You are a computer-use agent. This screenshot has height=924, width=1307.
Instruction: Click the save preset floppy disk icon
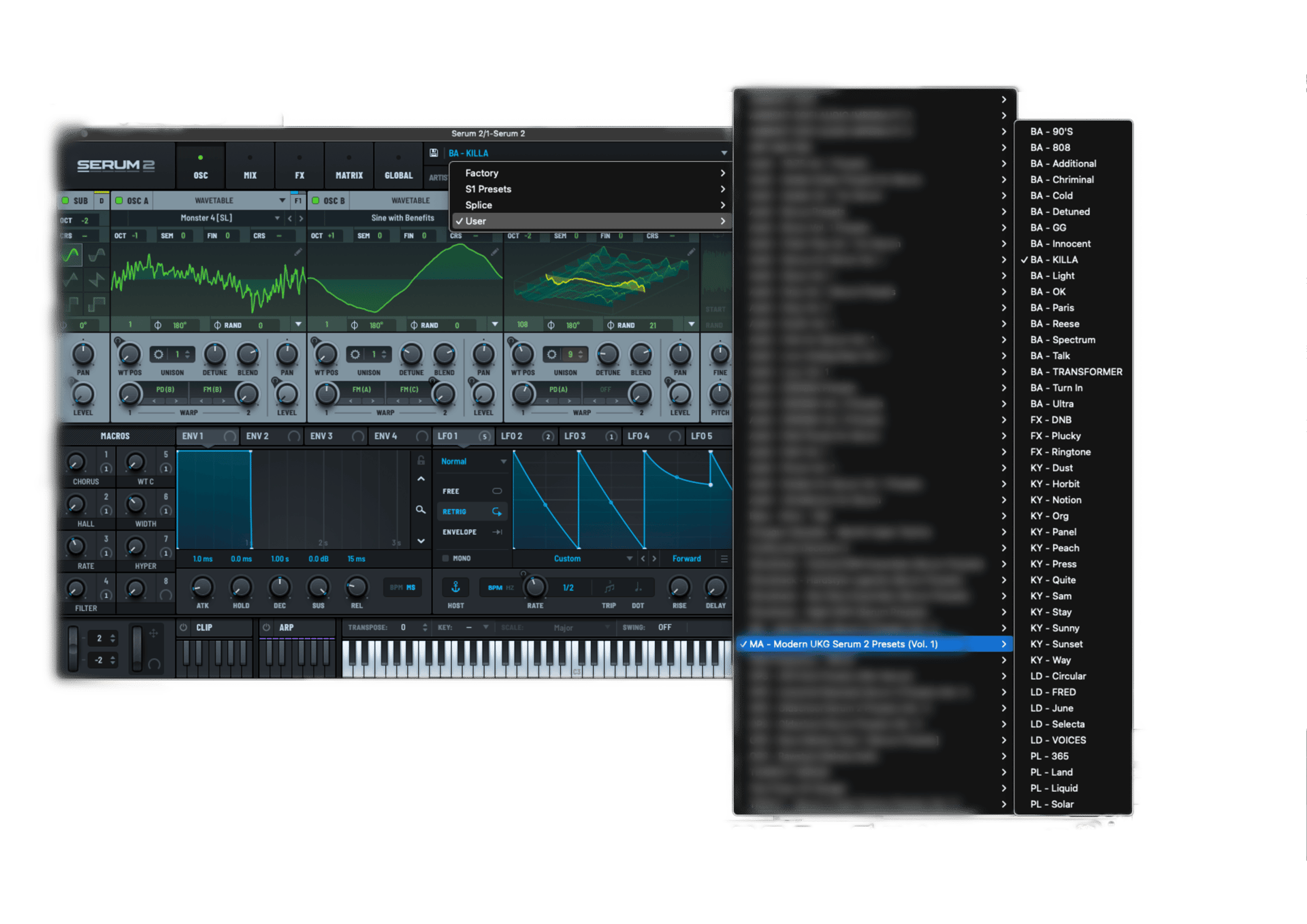pyautogui.click(x=434, y=153)
